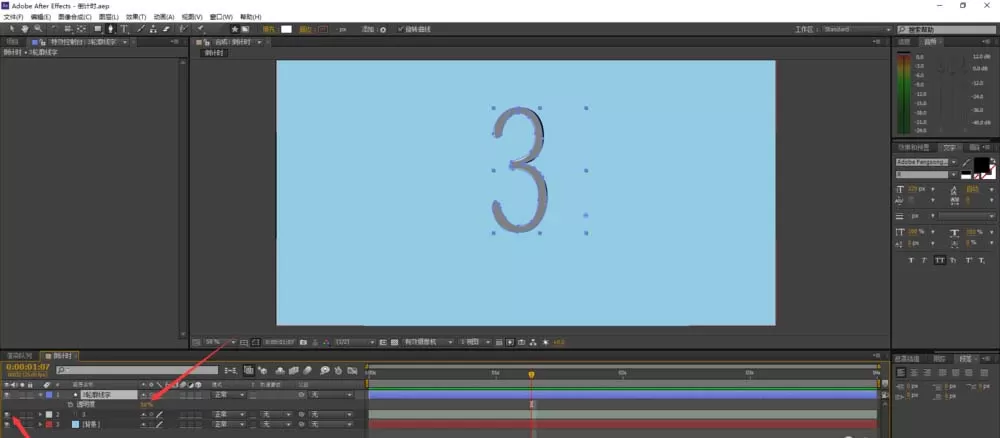Toggle Faux Bold T style button
This screenshot has width=1000, height=438.
(x=911, y=260)
